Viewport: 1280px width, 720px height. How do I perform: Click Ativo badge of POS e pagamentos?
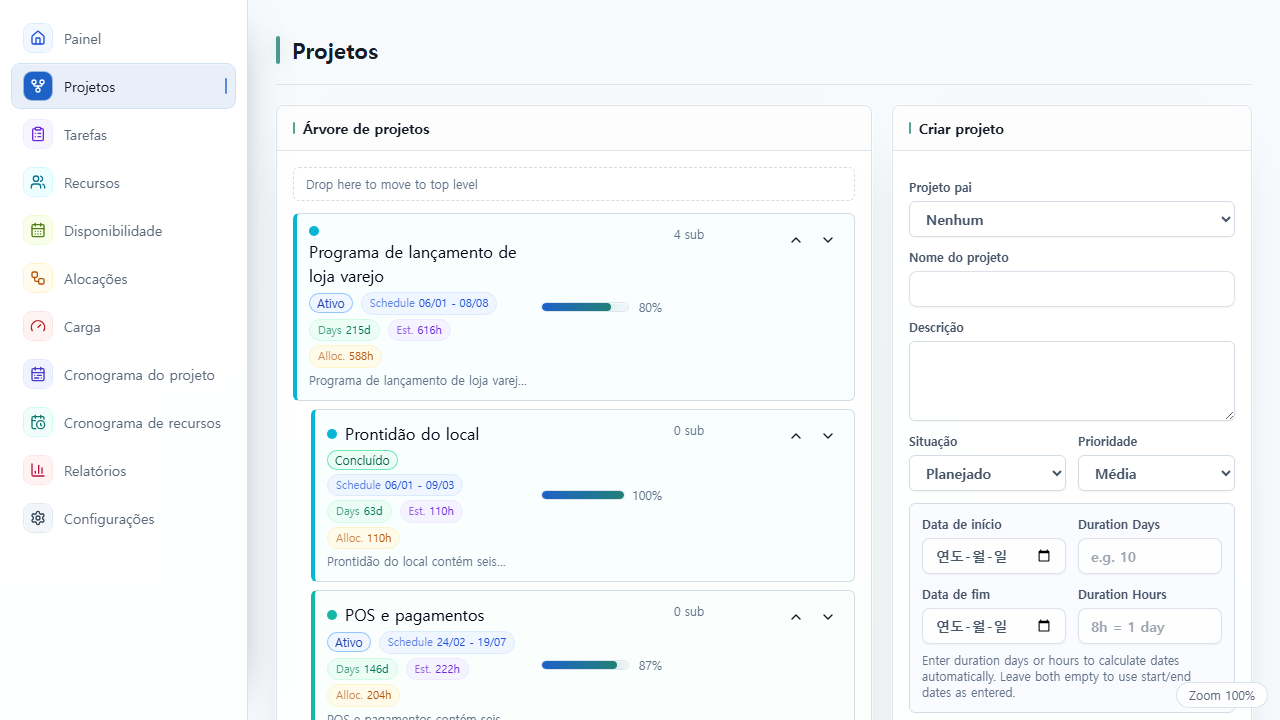349,642
